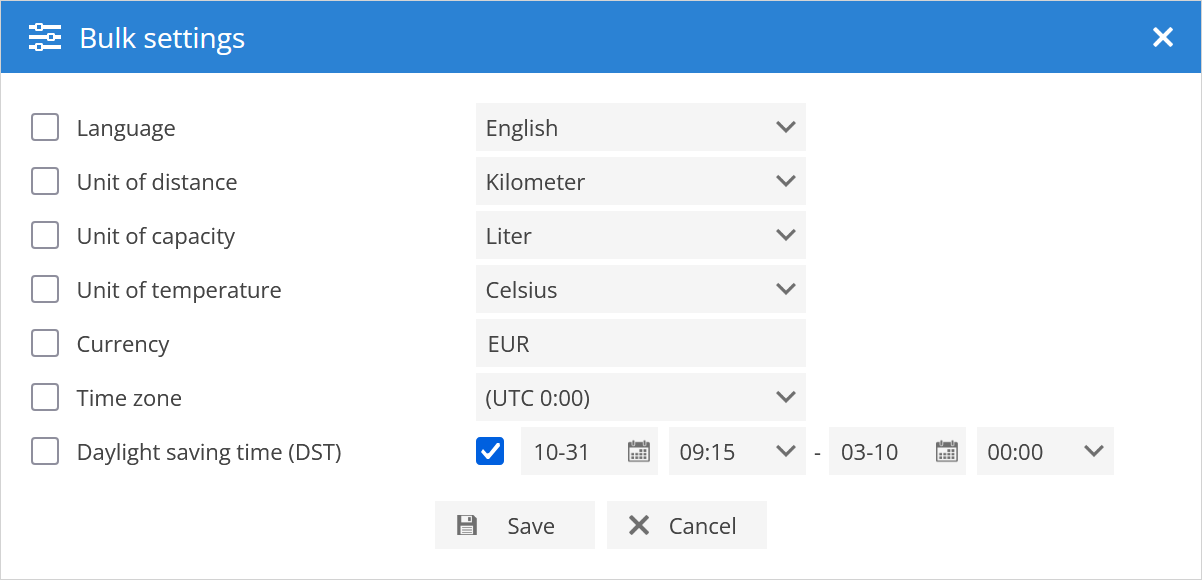1202x580 pixels.
Task: Enable the Unit of temperature checkbox
Action: pyautogui.click(x=45, y=290)
